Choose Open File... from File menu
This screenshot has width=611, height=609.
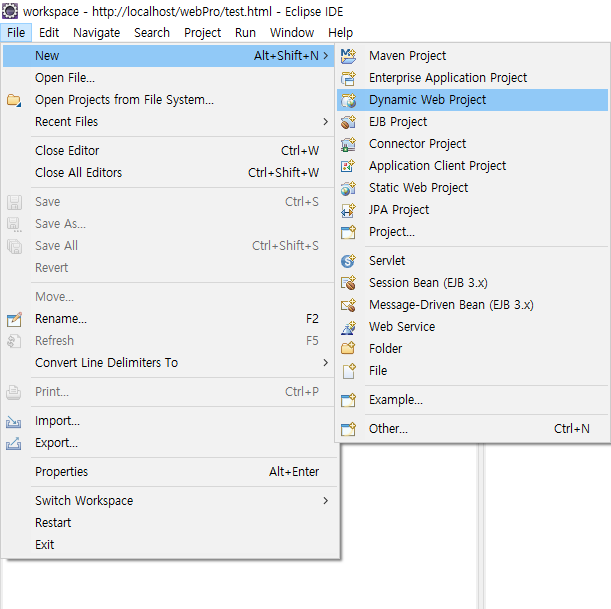click(x=169, y=78)
